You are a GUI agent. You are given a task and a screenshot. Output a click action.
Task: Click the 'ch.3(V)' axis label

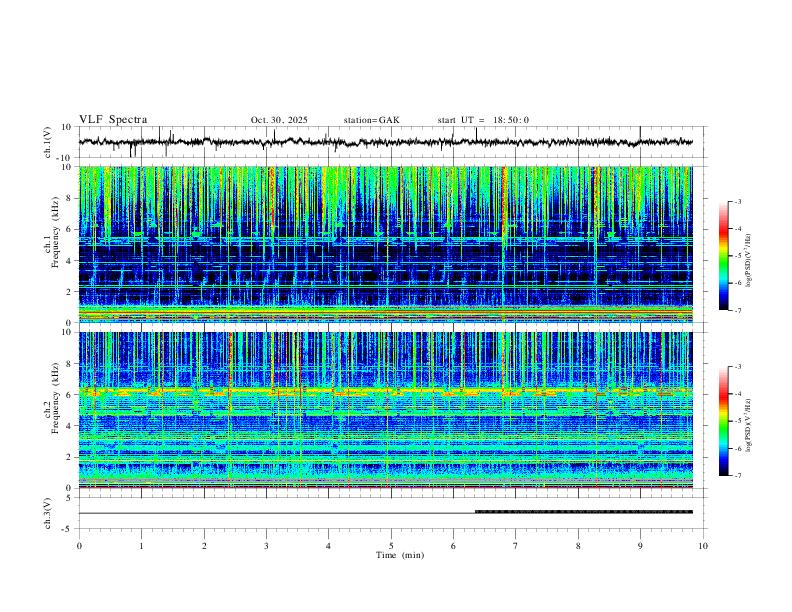click(x=48, y=513)
